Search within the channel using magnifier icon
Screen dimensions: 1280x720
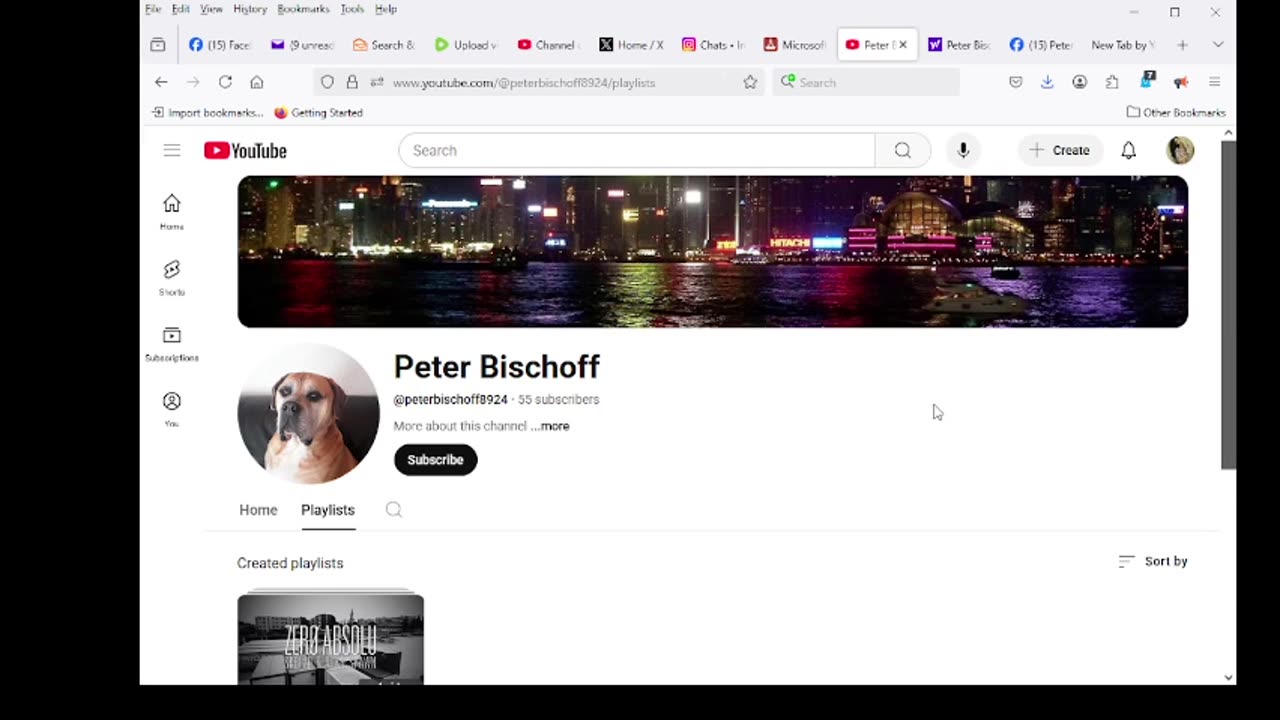394,510
